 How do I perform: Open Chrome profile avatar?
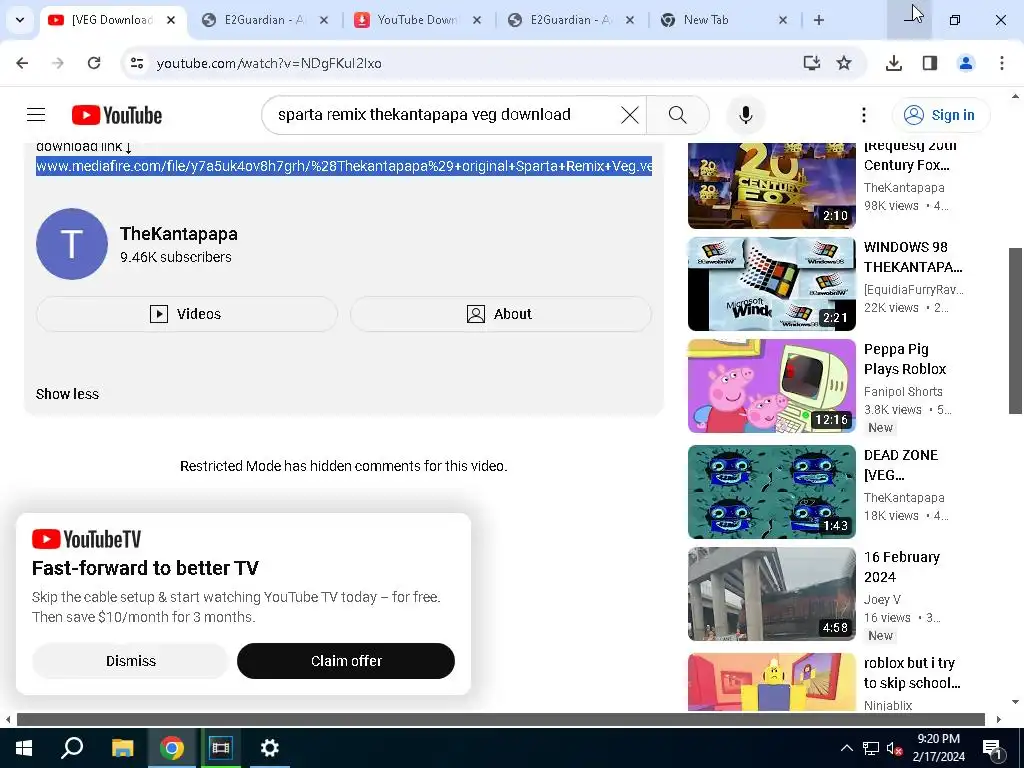point(966,63)
